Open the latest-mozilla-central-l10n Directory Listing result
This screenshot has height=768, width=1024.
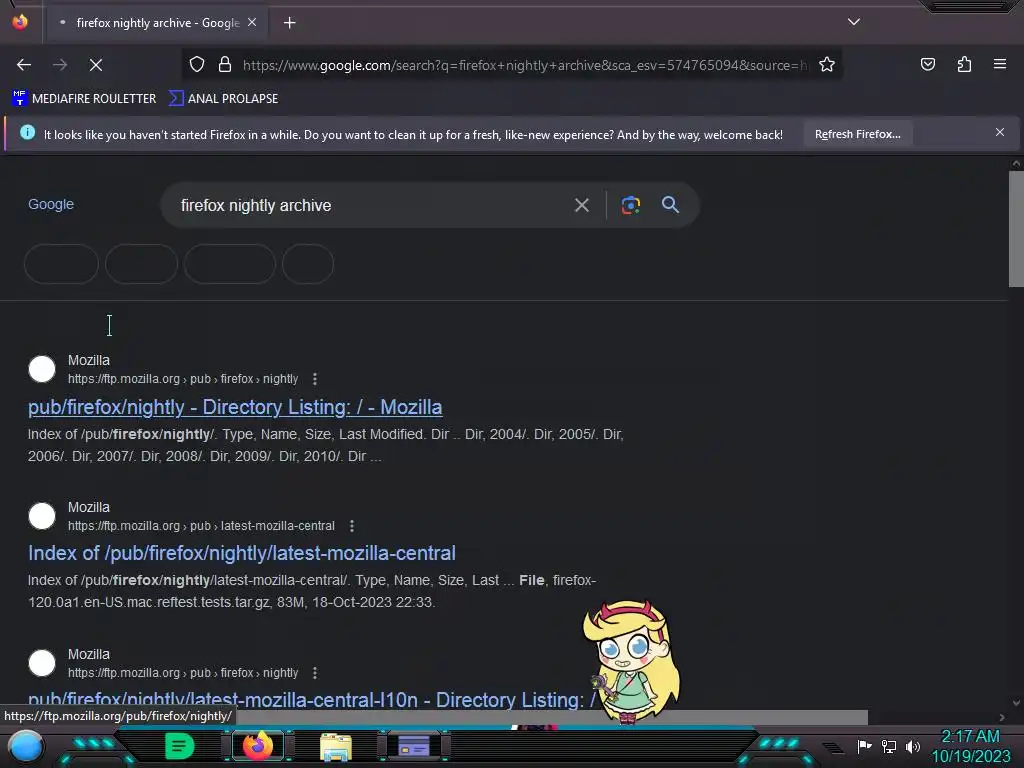(311, 700)
